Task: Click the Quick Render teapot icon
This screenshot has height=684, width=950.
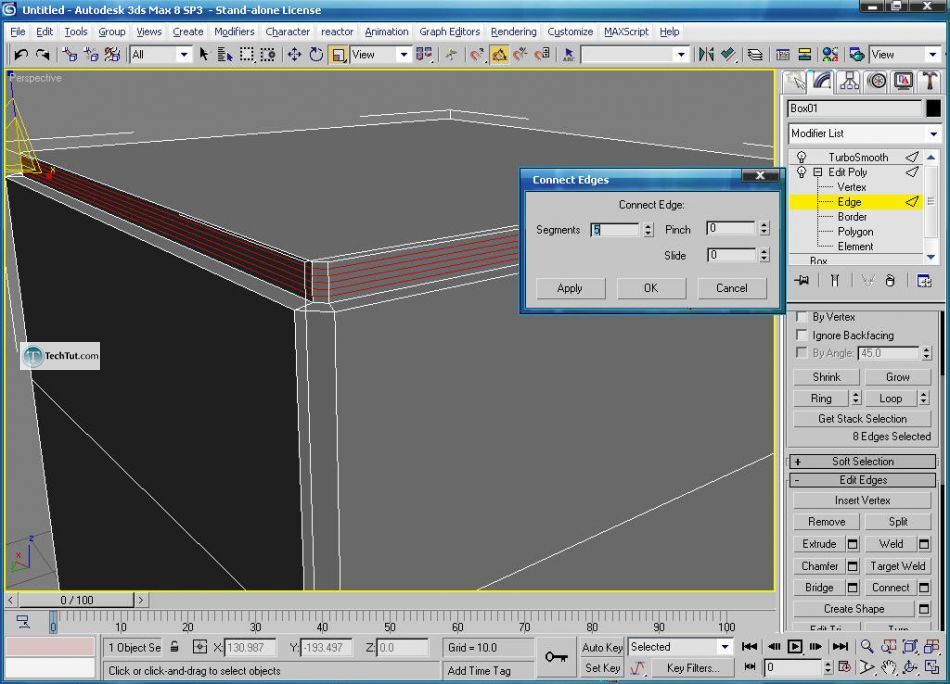Action: [x=856, y=55]
